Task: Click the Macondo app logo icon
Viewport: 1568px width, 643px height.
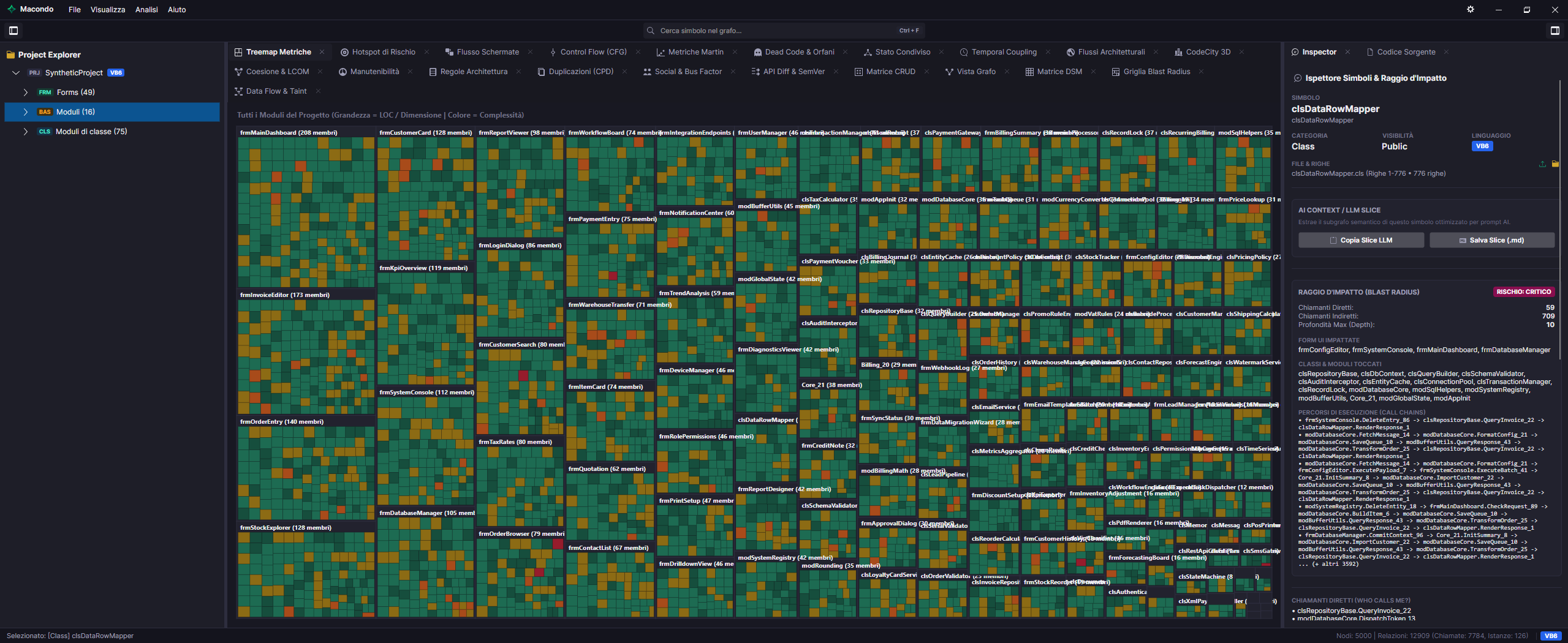Action: [x=11, y=9]
